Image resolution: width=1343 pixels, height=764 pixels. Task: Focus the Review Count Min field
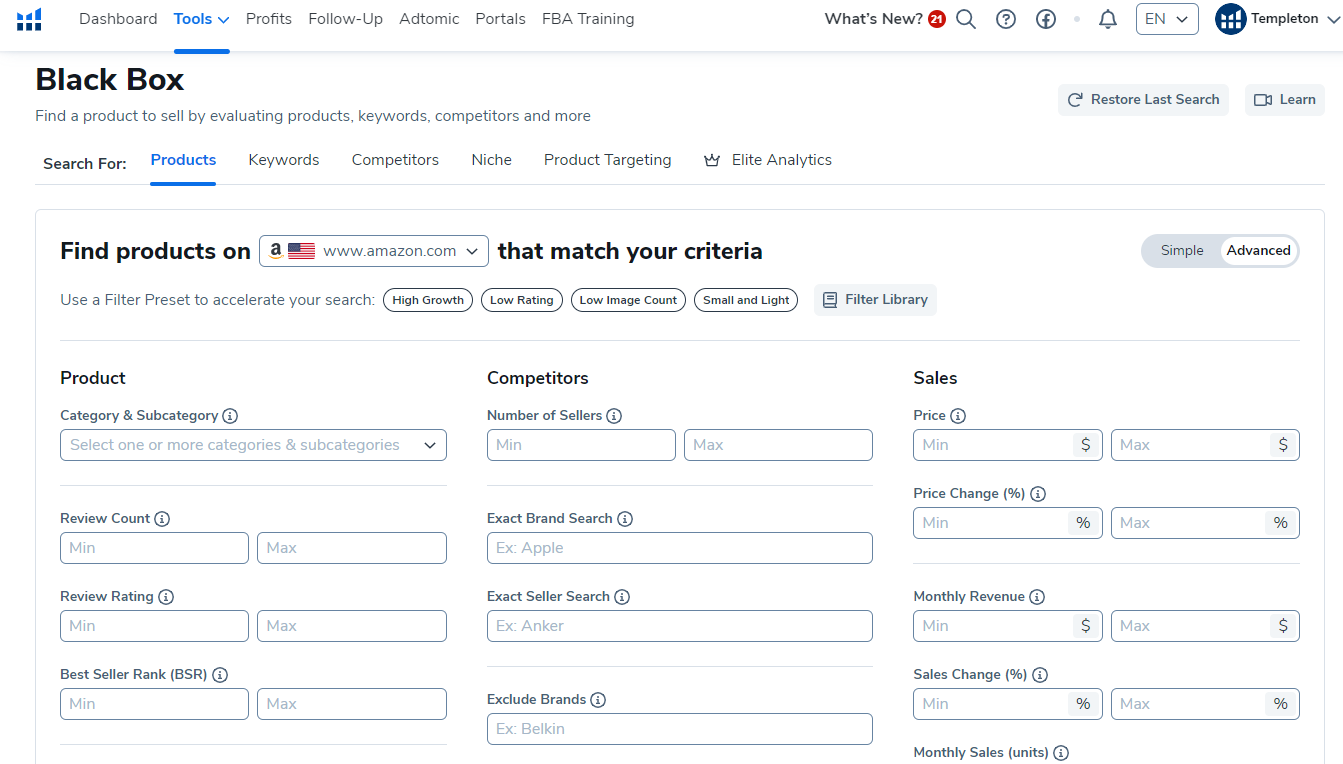(154, 548)
